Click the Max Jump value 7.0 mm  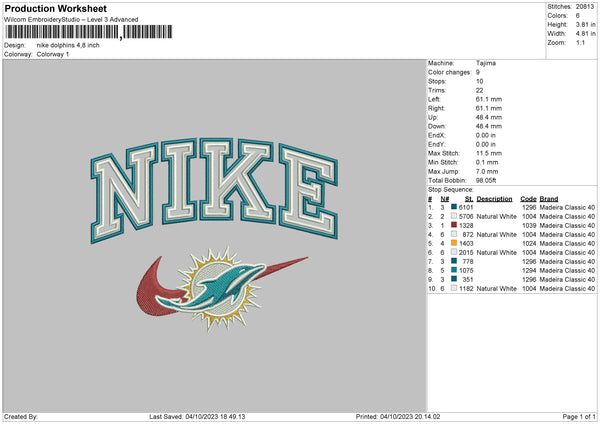pos(487,171)
